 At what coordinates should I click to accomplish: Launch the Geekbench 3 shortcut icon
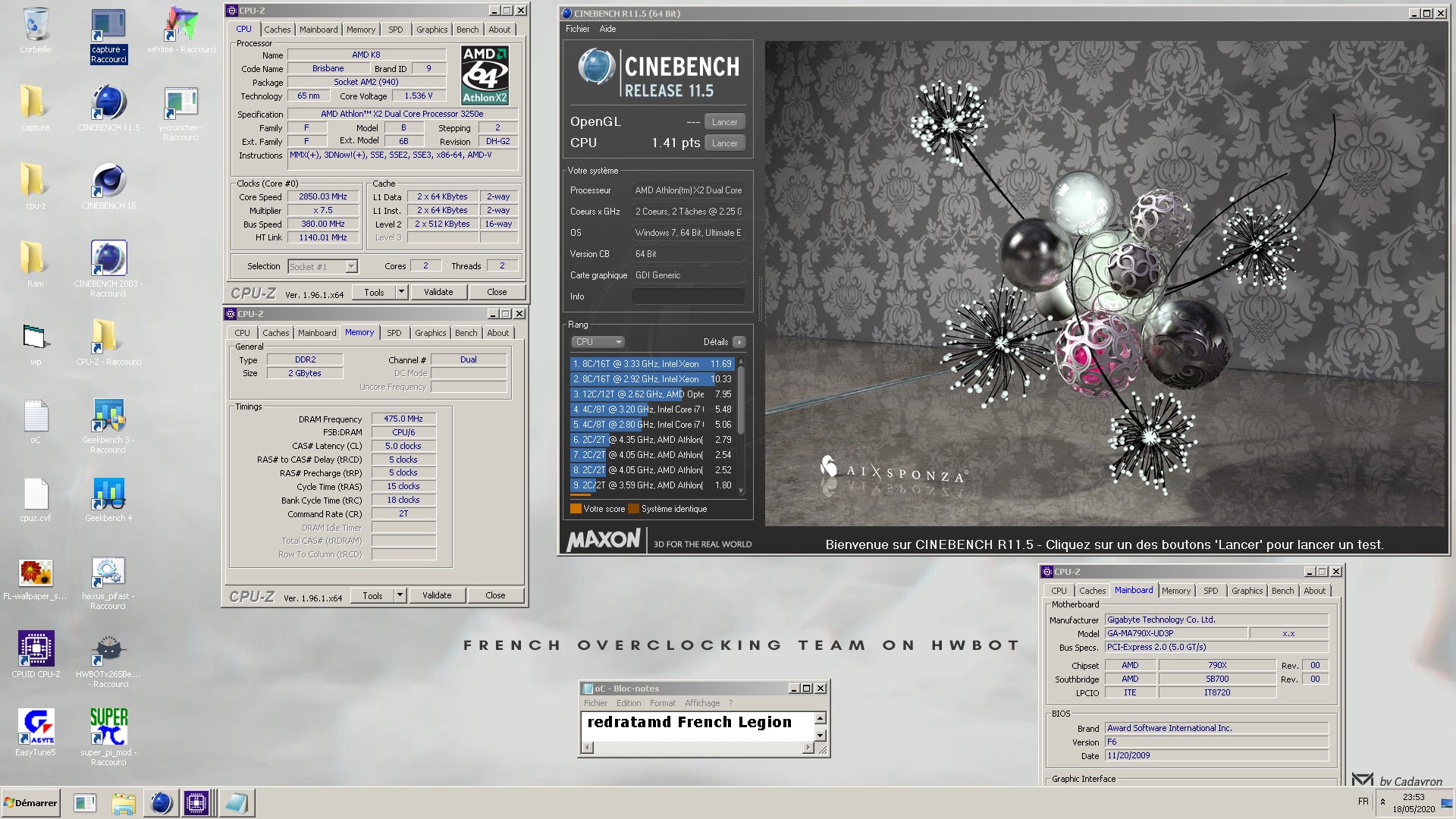(x=108, y=426)
